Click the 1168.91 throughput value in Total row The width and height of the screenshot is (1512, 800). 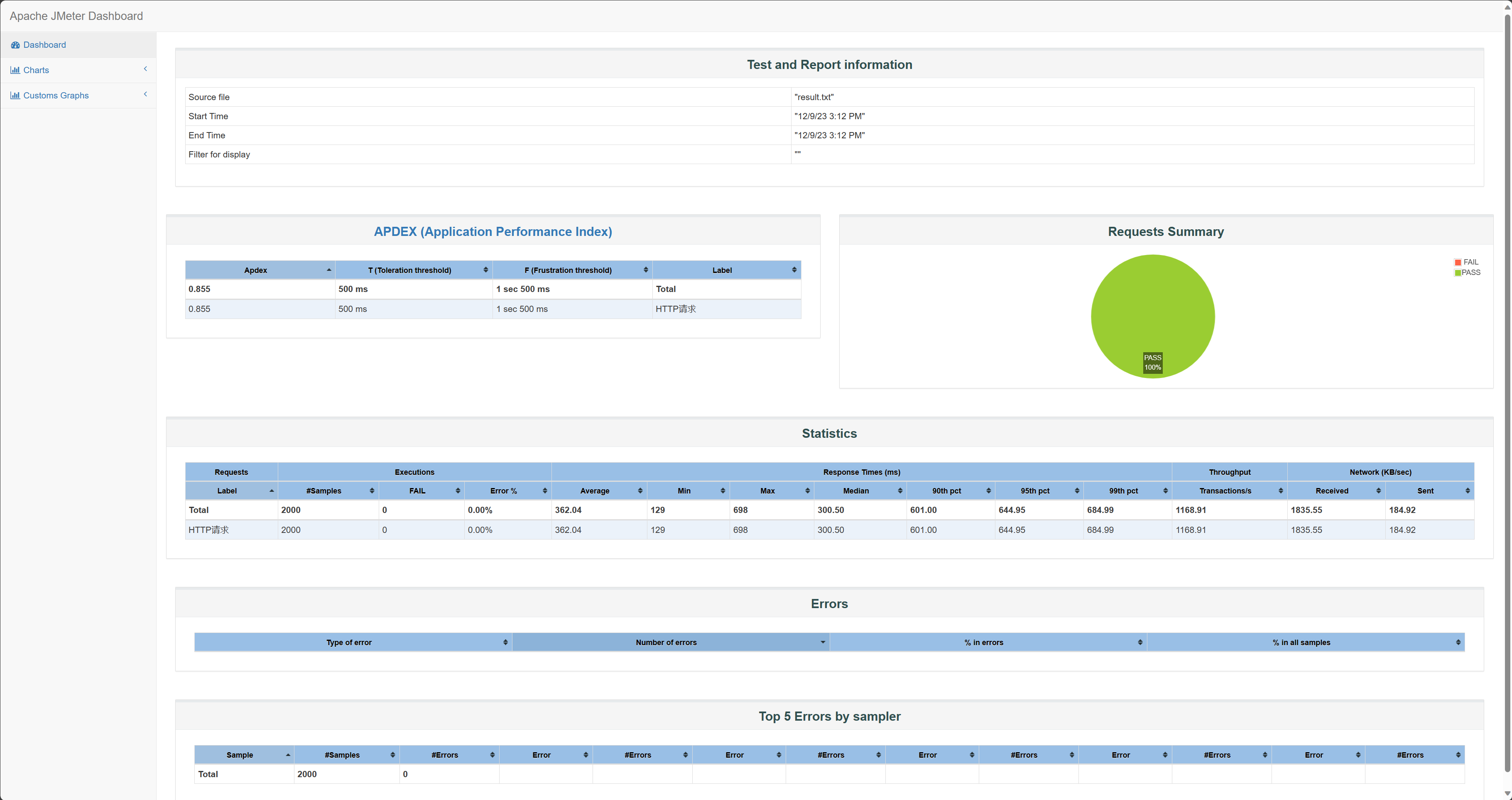(x=1190, y=510)
